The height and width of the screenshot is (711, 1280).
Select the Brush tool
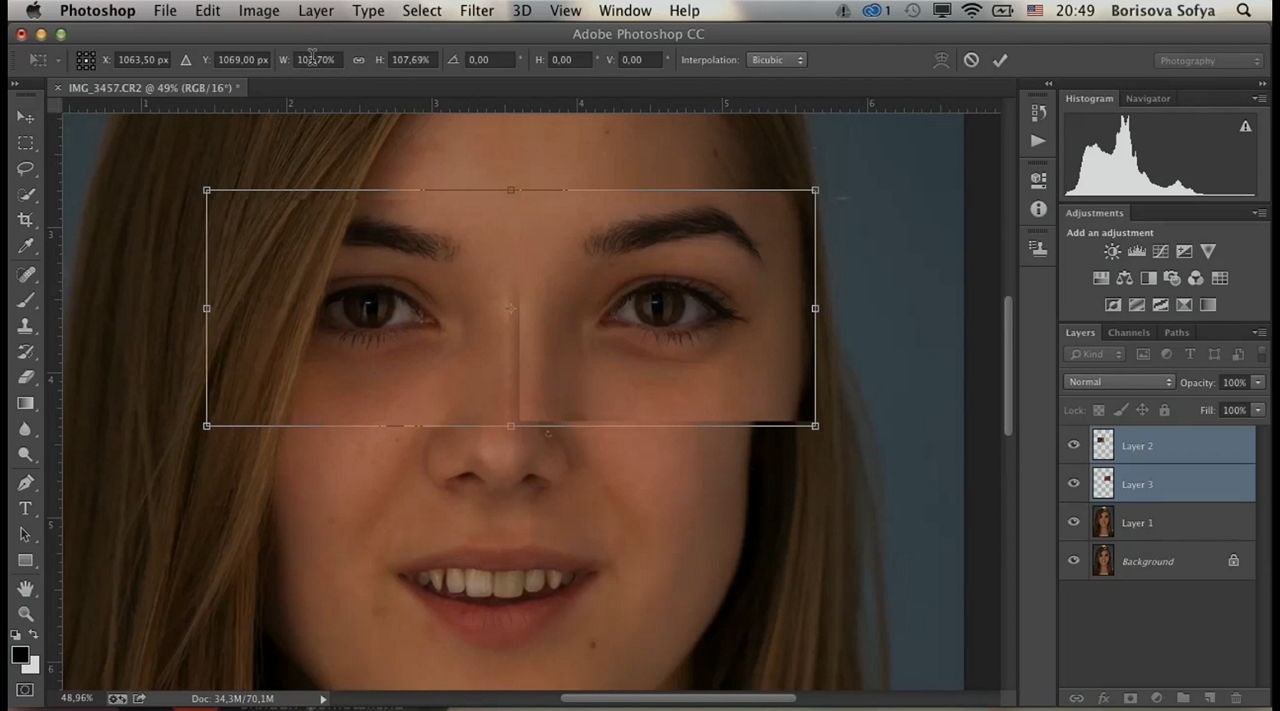[x=26, y=300]
